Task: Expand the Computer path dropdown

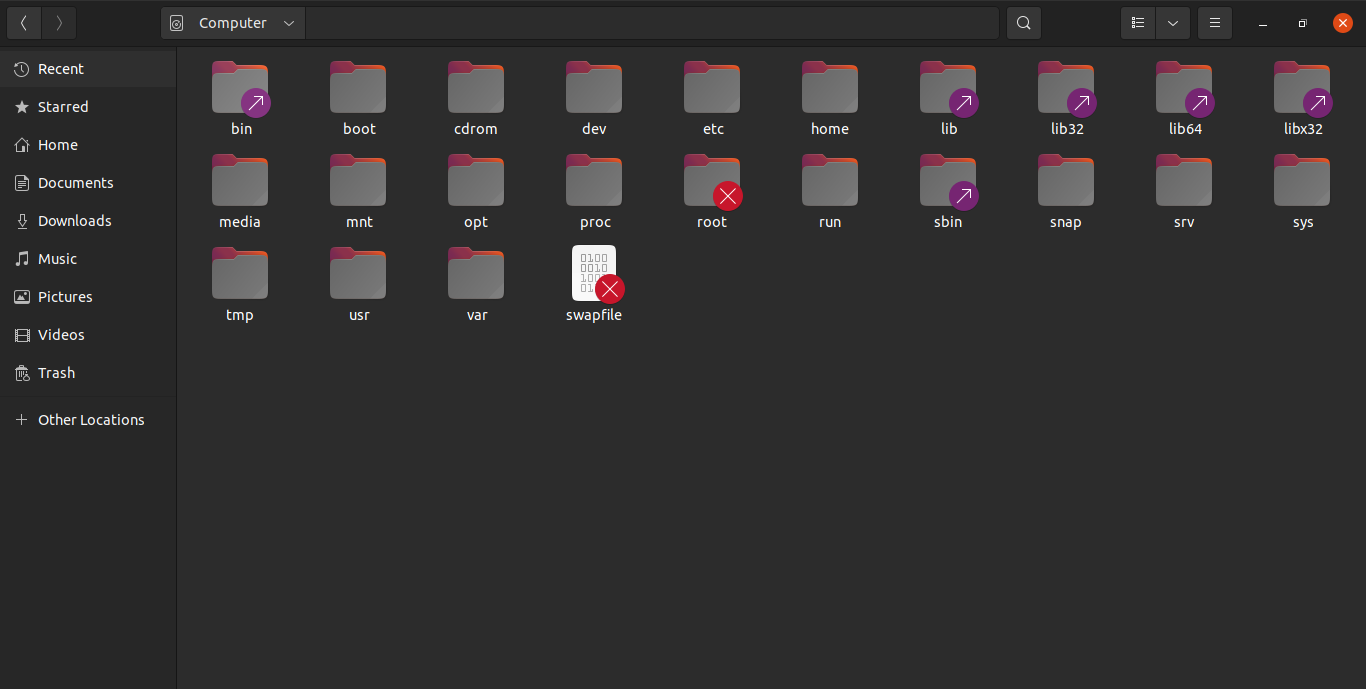Action: pos(288,23)
